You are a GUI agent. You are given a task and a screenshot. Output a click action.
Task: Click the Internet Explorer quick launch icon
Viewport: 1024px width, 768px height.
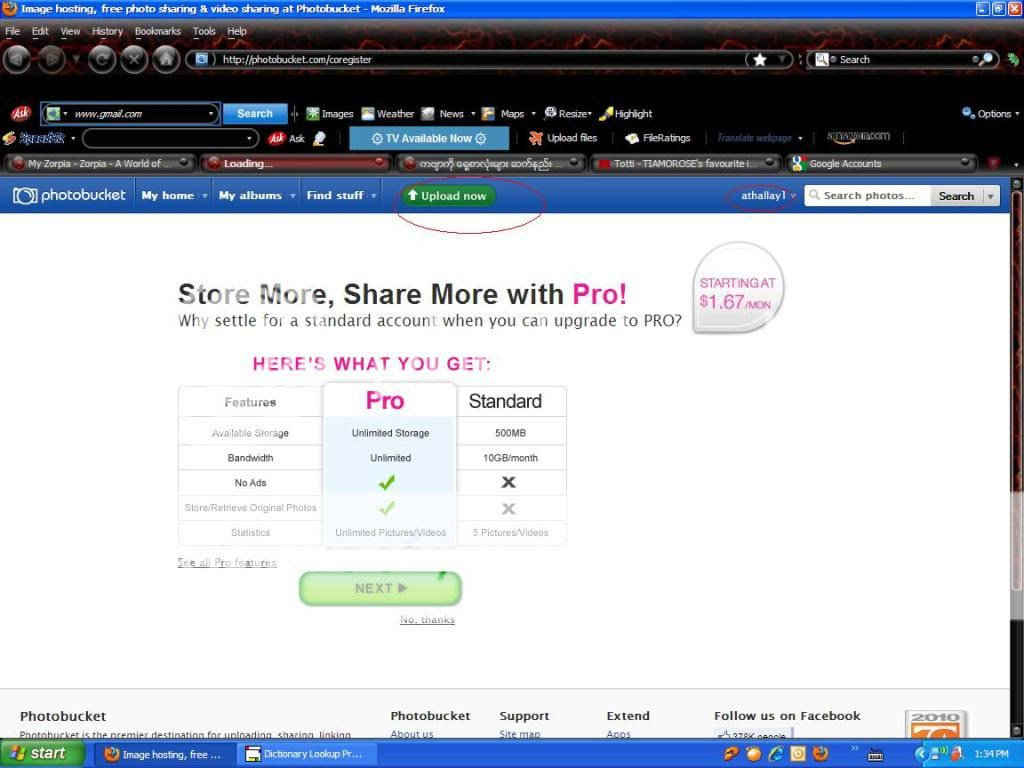coord(775,754)
